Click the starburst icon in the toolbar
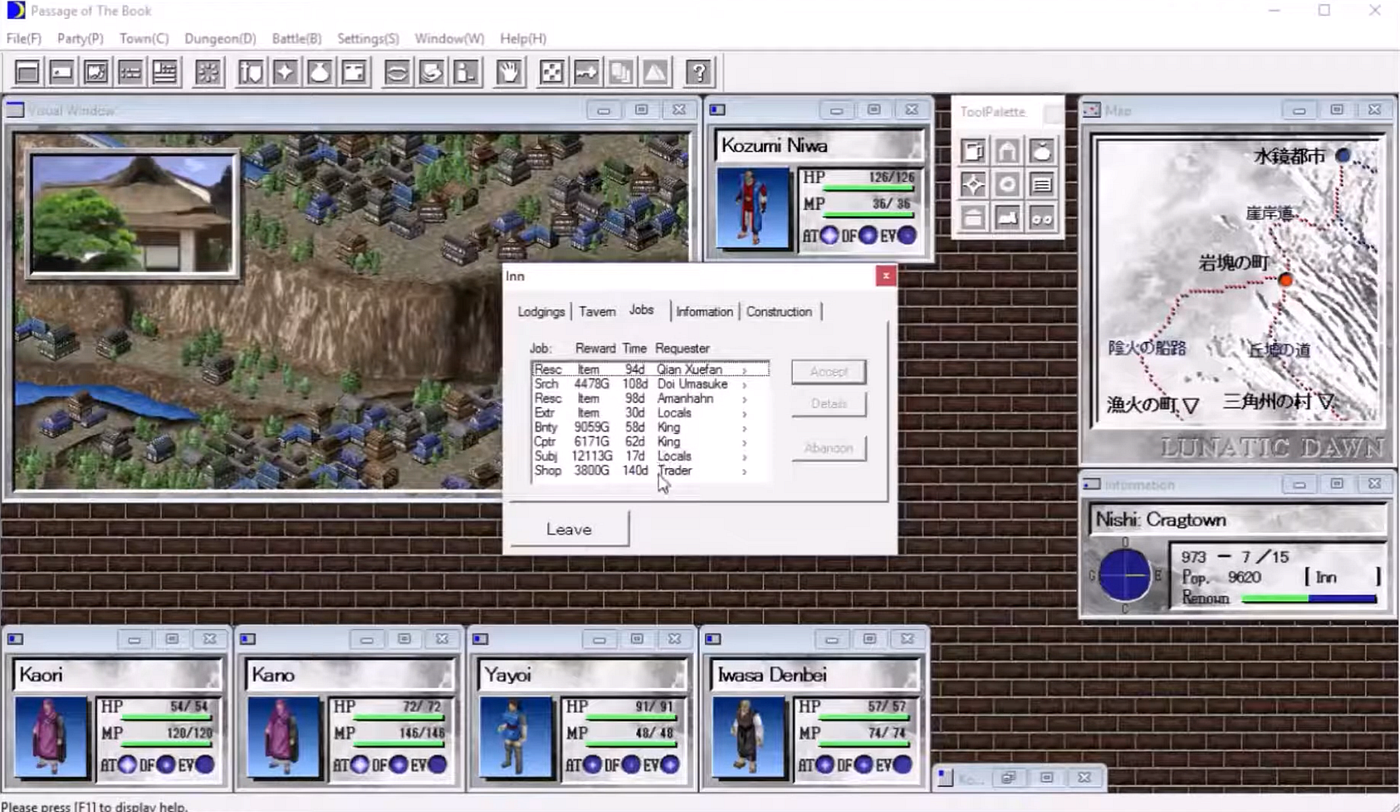 (x=208, y=72)
